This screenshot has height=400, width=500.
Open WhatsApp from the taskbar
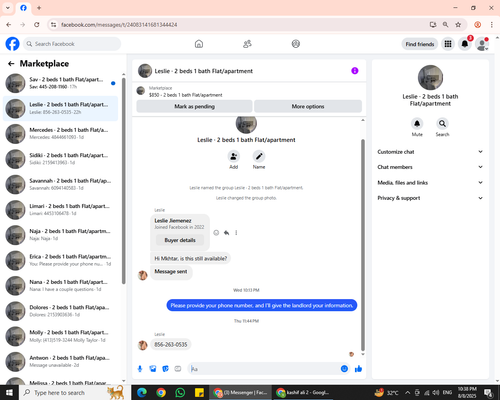(180, 393)
